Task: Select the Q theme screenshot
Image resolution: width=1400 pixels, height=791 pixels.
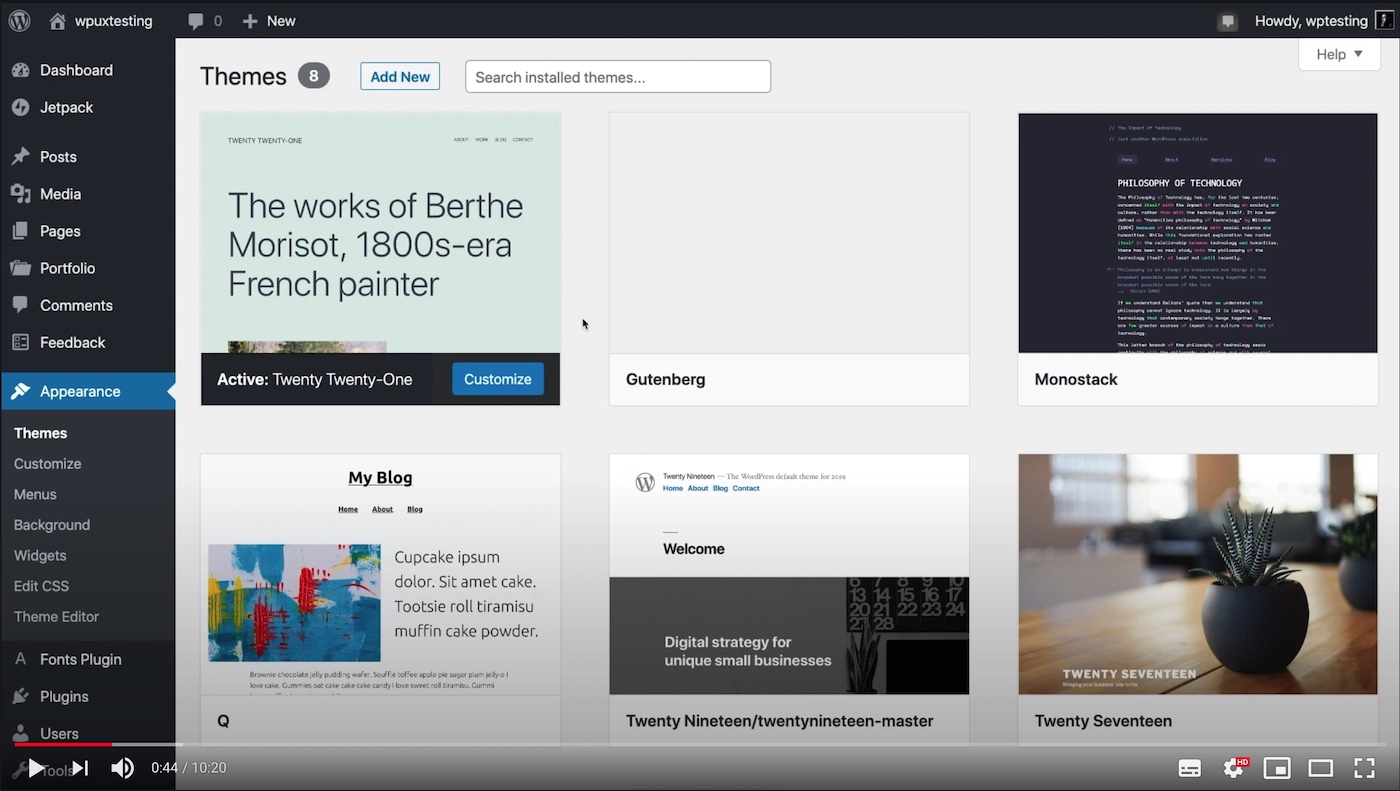Action: [380, 574]
